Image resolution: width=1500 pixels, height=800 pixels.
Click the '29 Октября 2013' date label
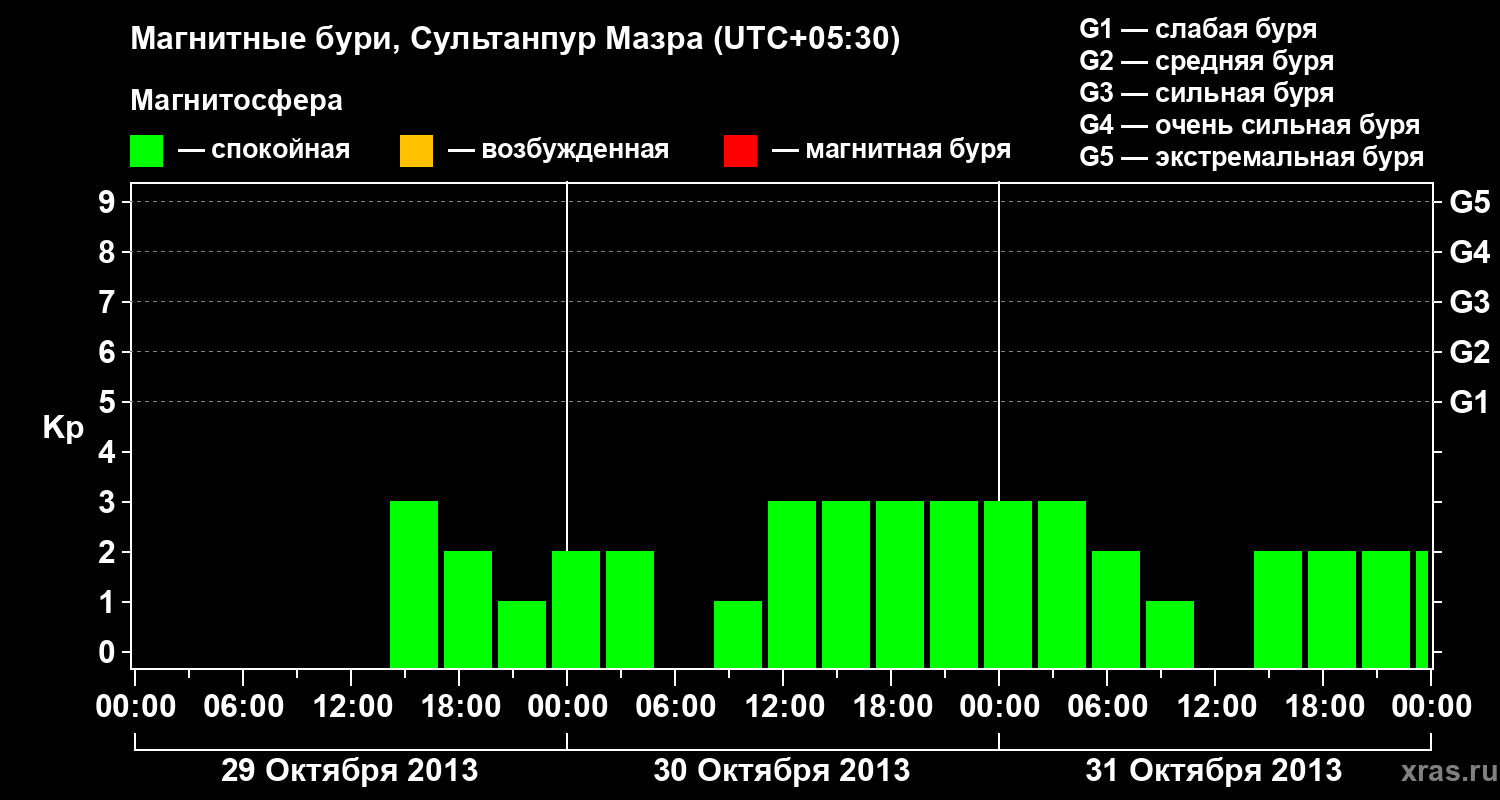349,771
